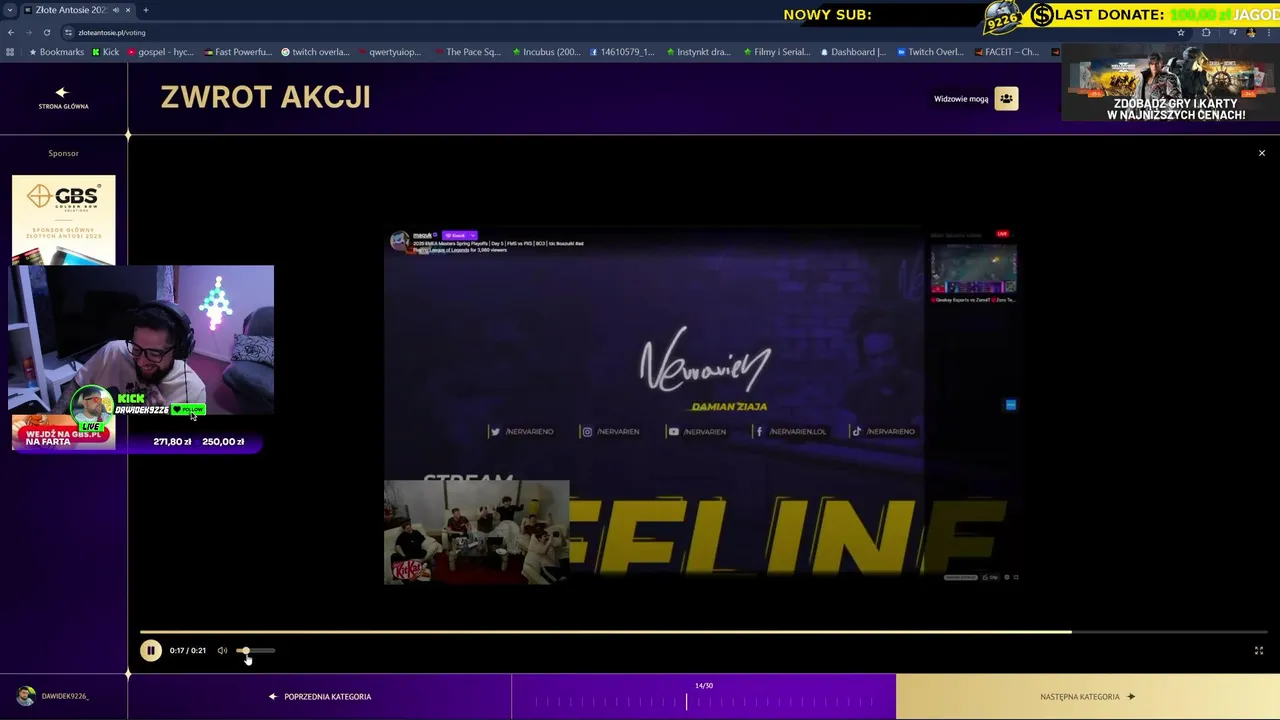Screen dimensions: 1280x720
Task: Open the live match thumbnail in clip
Action: 974,271
